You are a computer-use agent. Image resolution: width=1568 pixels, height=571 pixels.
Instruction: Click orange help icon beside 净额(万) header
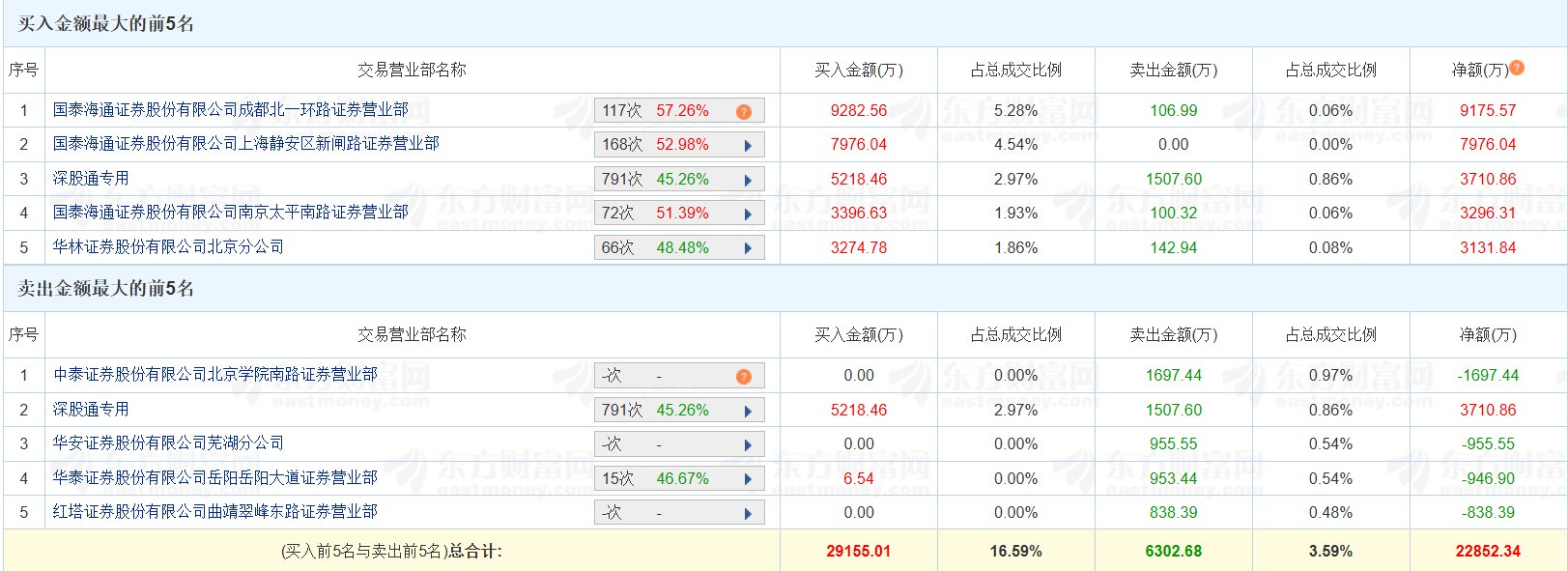(x=1517, y=68)
